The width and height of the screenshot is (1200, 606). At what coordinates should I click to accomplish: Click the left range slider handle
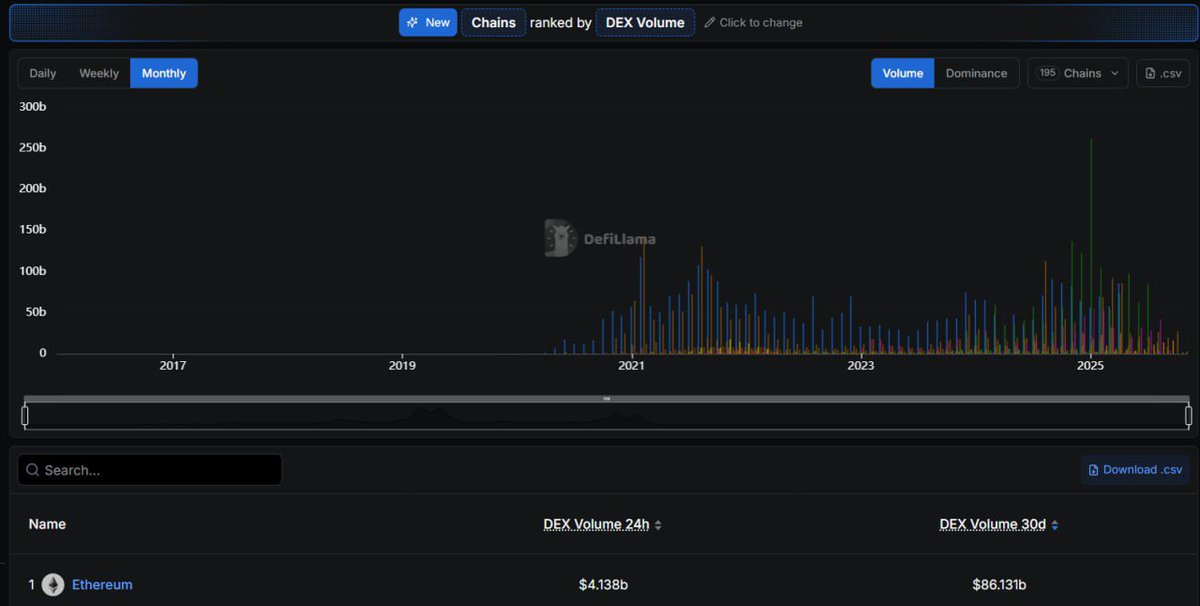coord(25,414)
